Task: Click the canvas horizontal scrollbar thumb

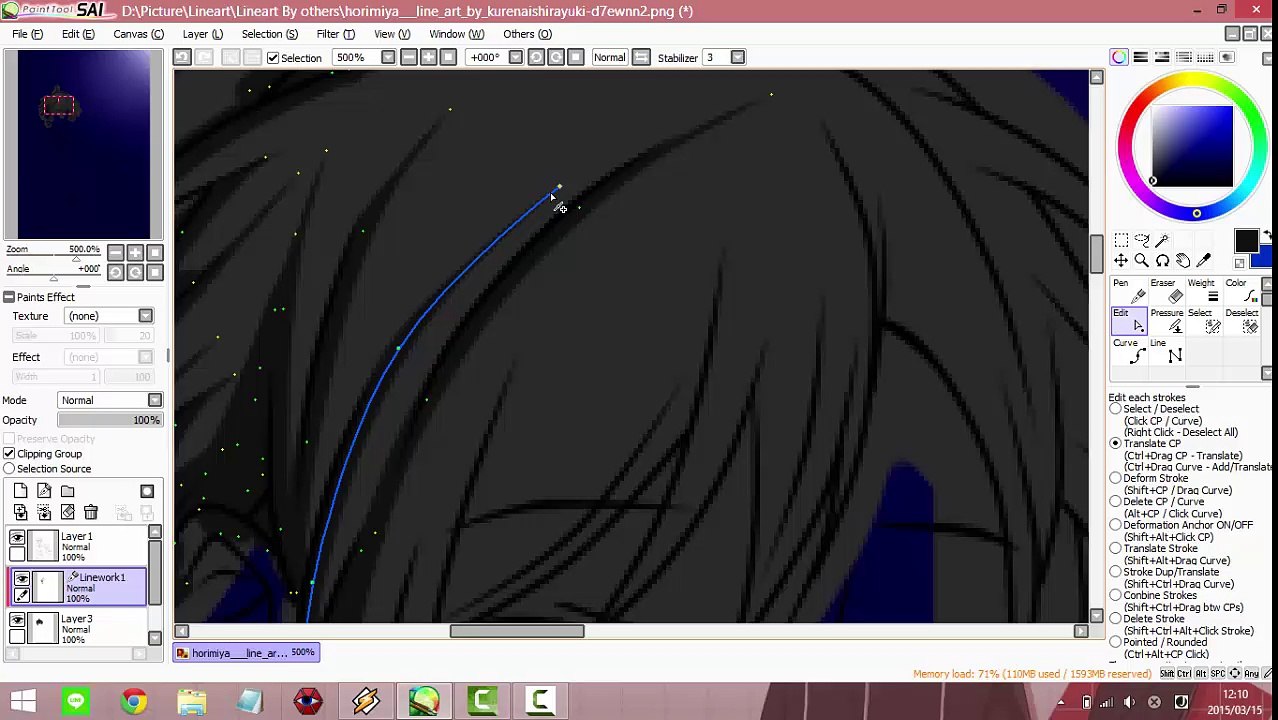Action: coord(517,631)
